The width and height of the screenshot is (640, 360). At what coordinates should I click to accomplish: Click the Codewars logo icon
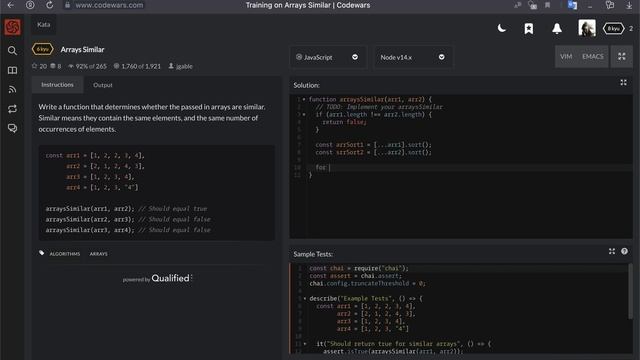(12, 27)
